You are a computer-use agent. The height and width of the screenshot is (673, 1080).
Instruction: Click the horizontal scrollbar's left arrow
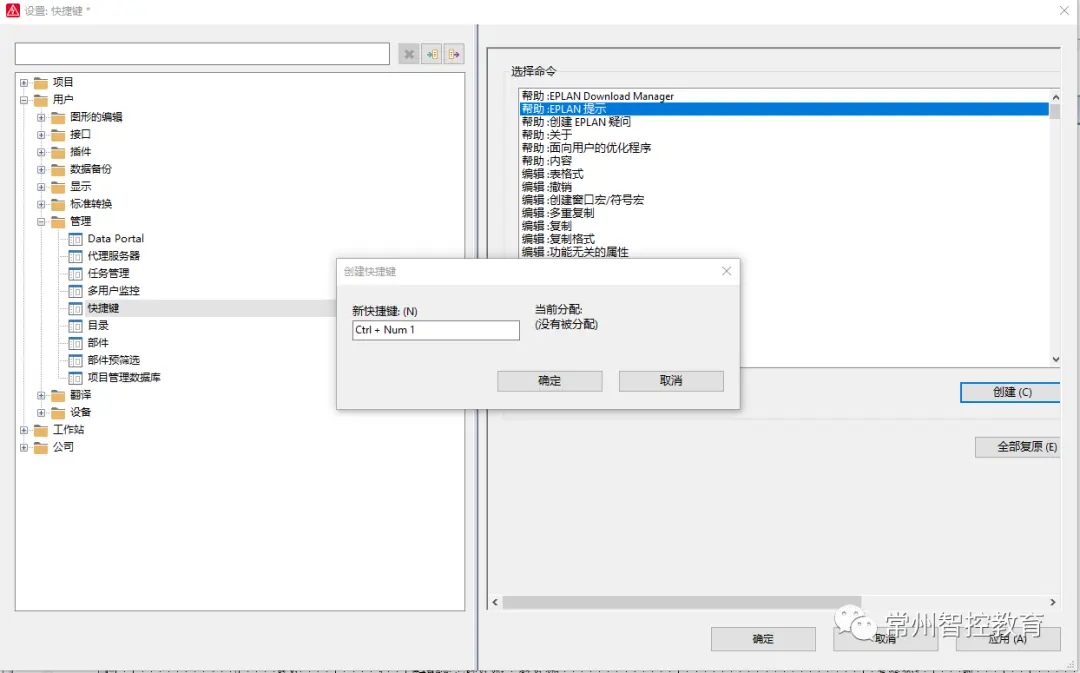[495, 602]
